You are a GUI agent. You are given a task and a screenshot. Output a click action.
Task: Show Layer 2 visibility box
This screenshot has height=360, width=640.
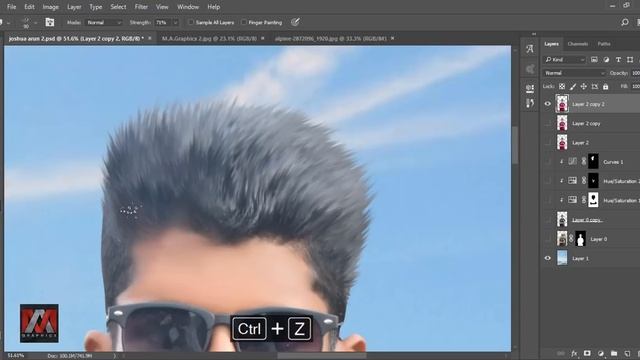[548, 142]
